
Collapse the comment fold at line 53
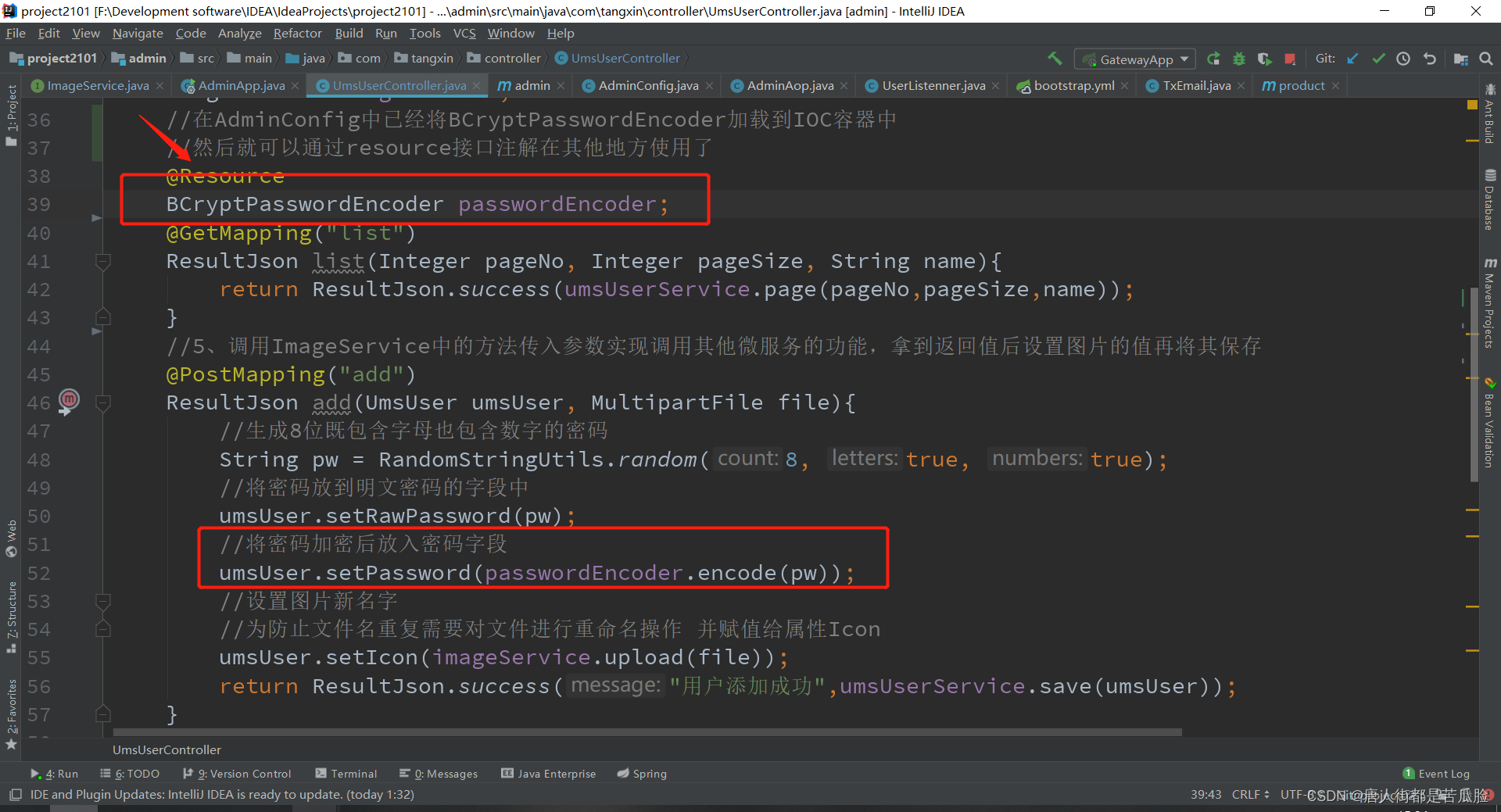click(x=102, y=601)
